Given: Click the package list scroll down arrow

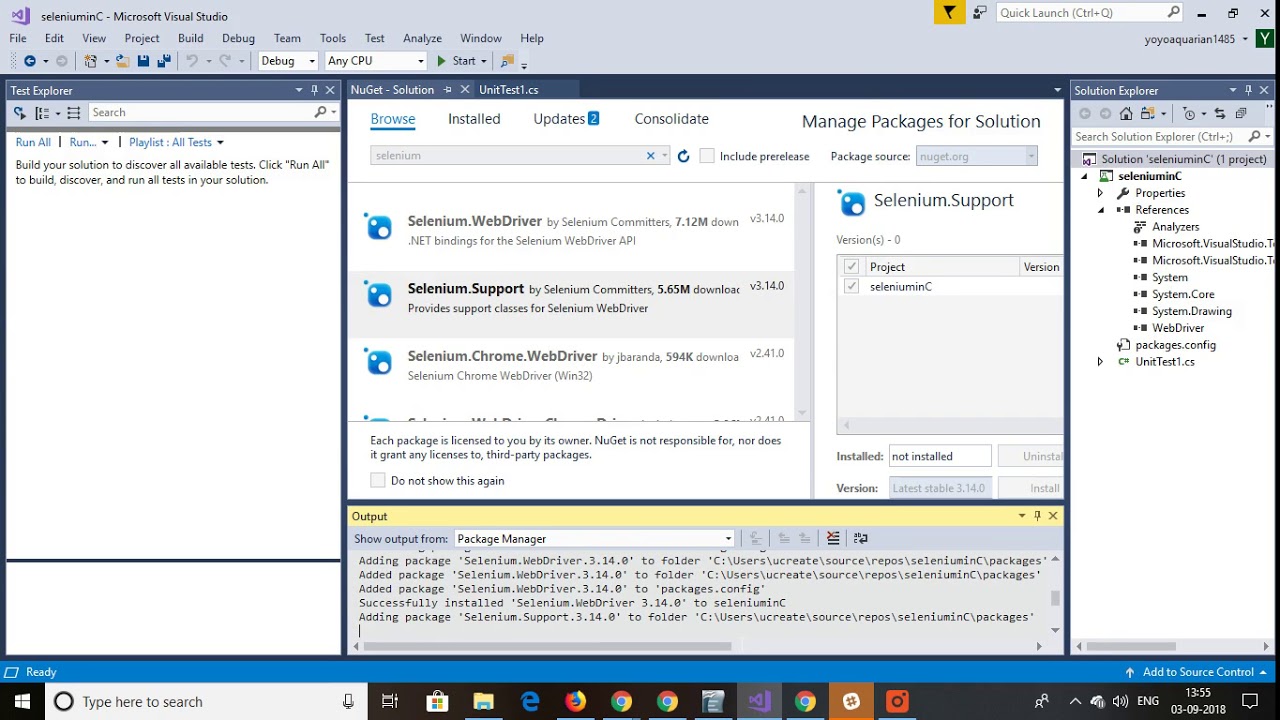Looking at the screenshot, I should click(x=801, y=413).
